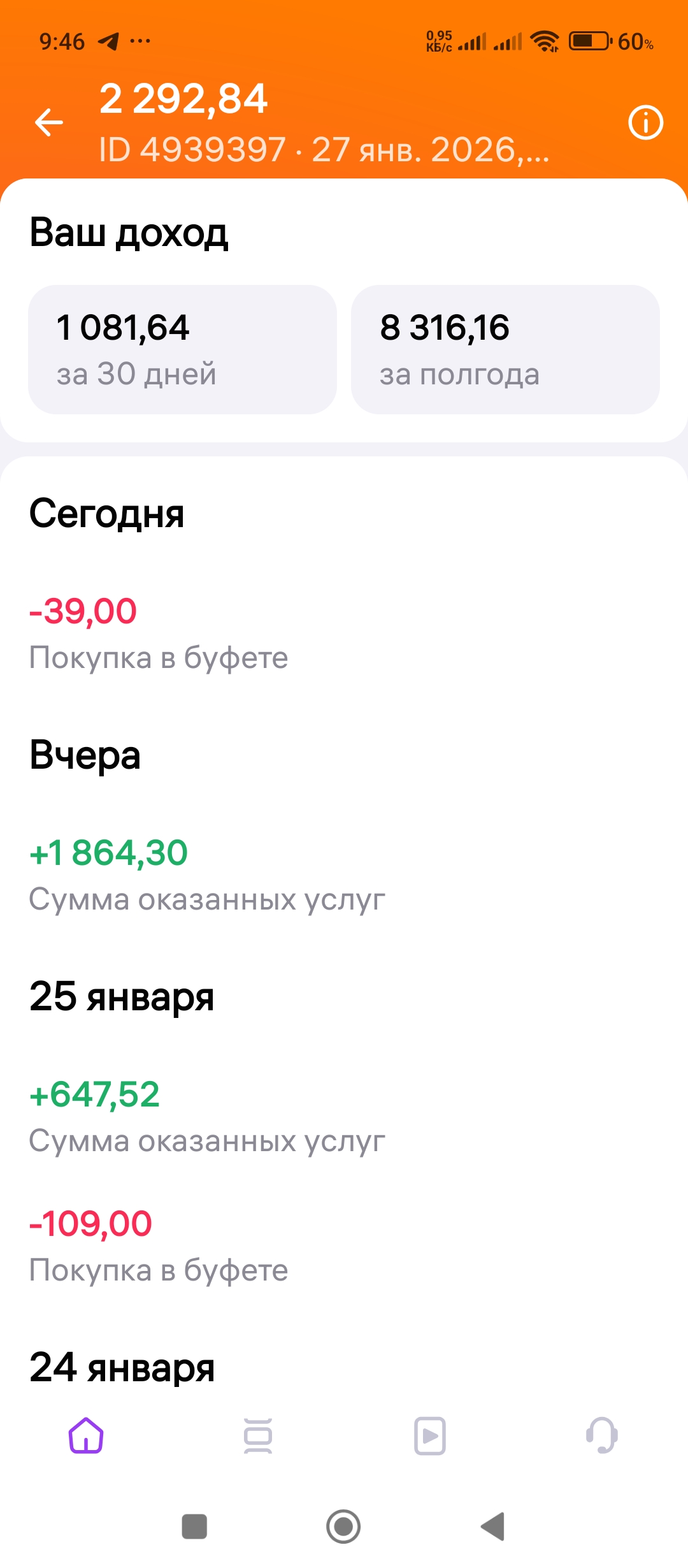Open yesterday's +1 864,30 services entry
688x1568 pixels.
[x=206, y=875]
